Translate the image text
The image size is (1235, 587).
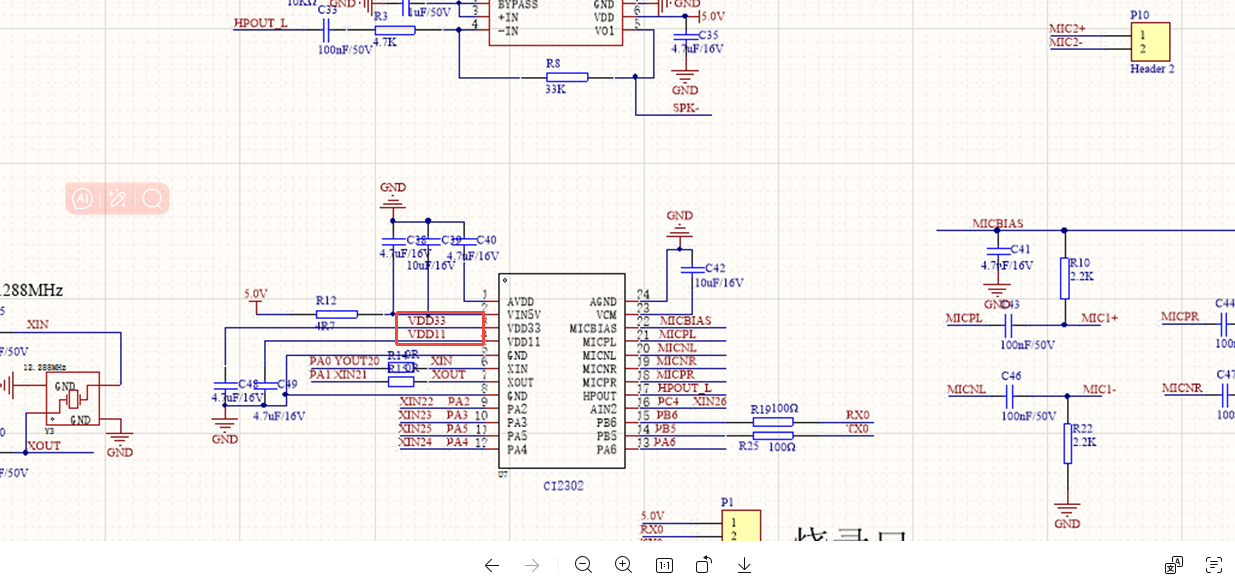1174,565
